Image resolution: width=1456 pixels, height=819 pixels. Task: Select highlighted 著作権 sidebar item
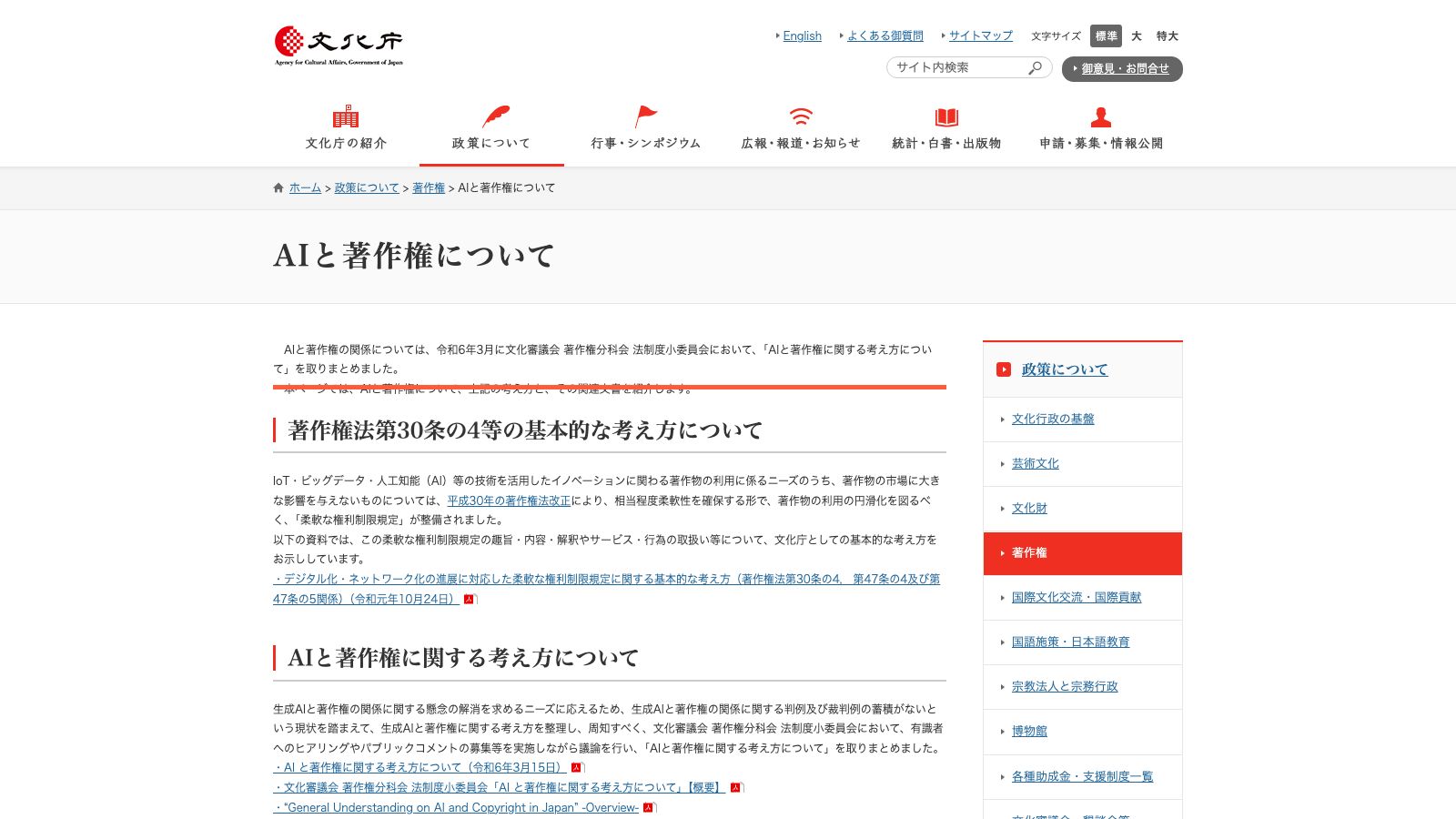(1083, 553)
